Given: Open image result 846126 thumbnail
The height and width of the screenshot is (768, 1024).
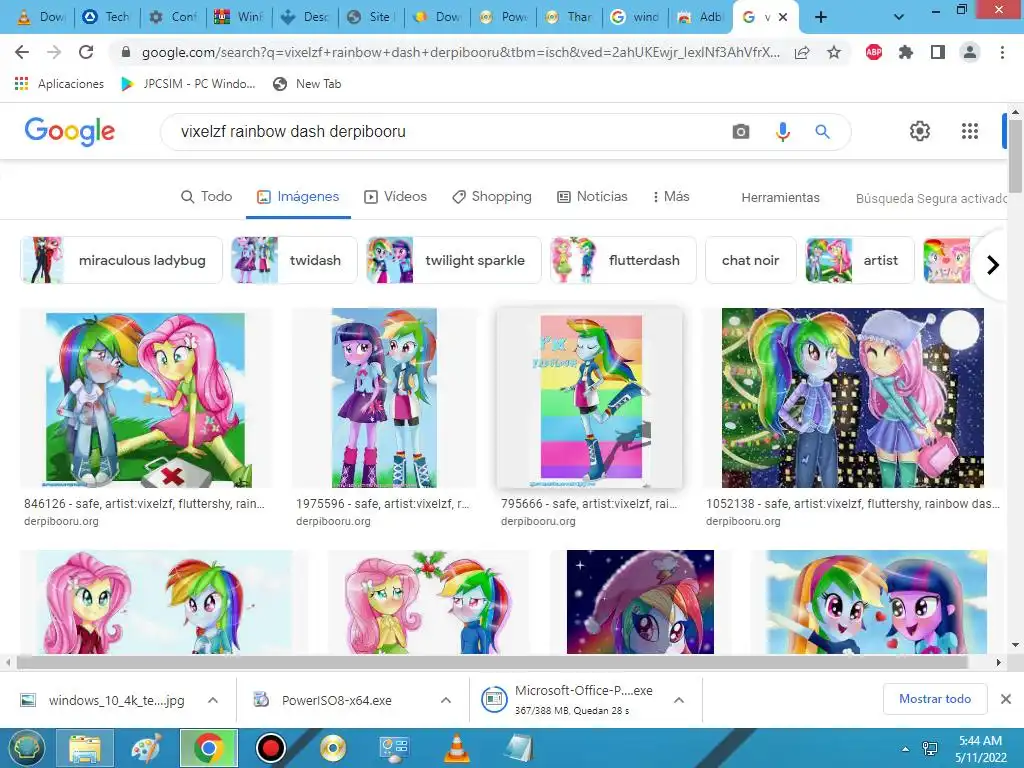Looking at the screenshot, I should [x=146, y=398].
